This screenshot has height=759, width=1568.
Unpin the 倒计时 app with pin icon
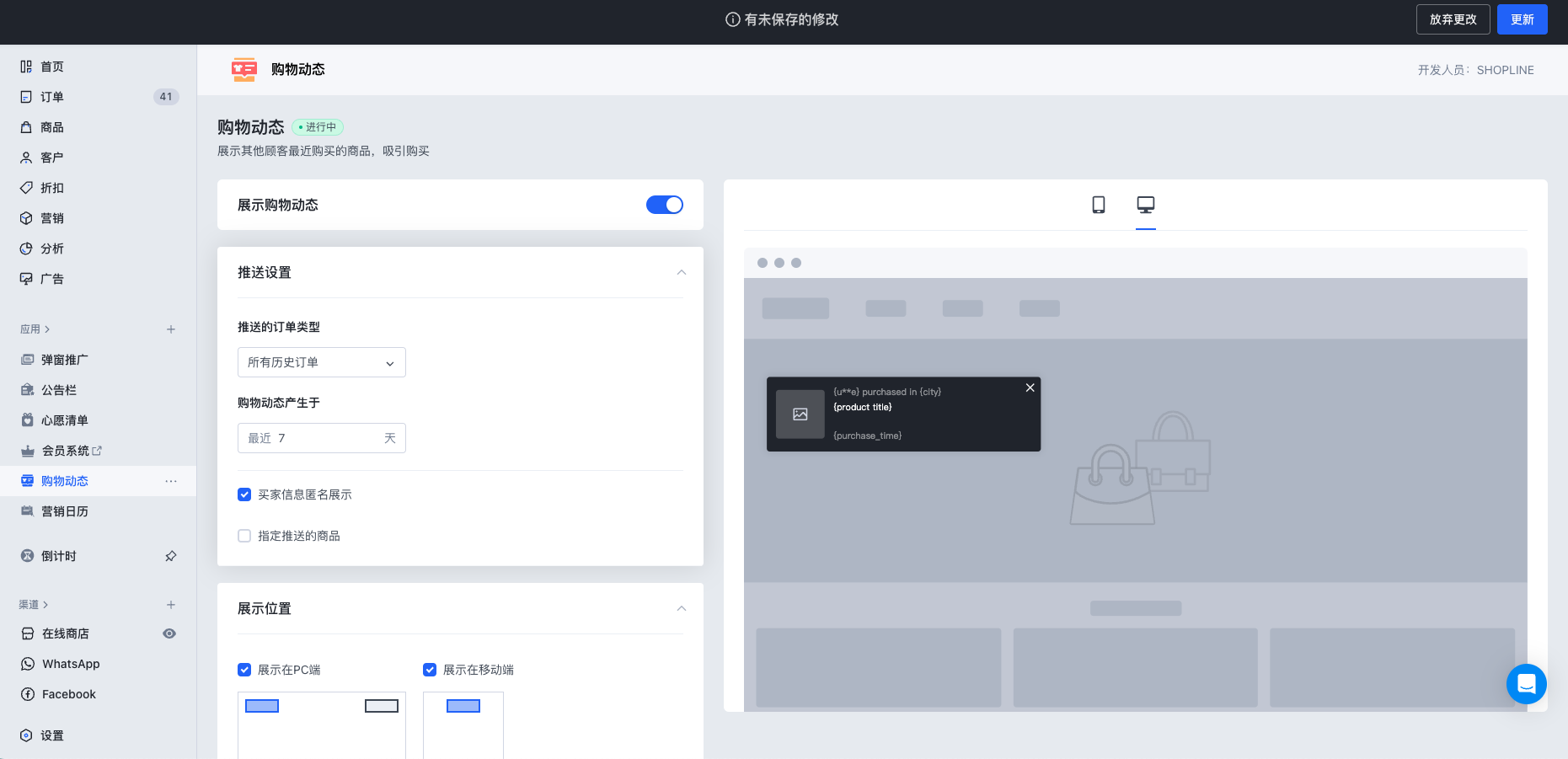click(171, 556)
